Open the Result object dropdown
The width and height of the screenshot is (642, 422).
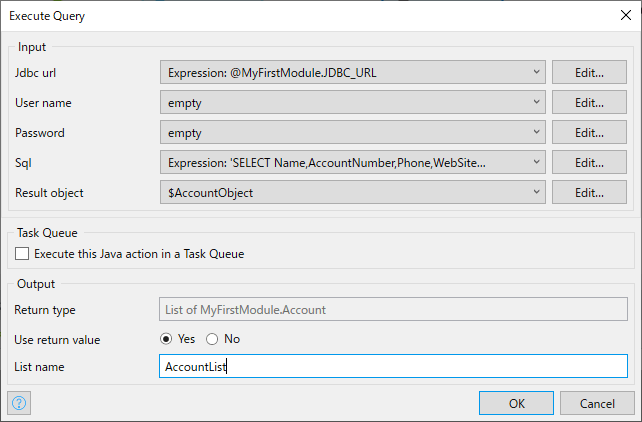coord(537,193)
